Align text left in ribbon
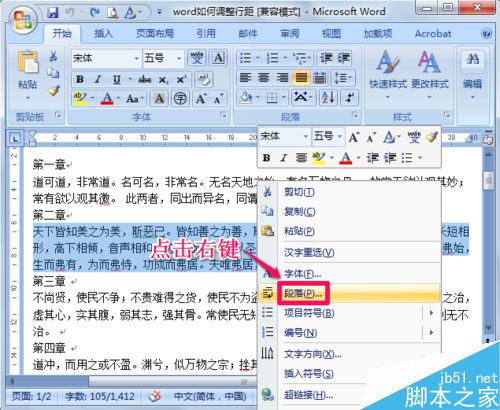This screenshot has height=410, width=500. [246, 78]
